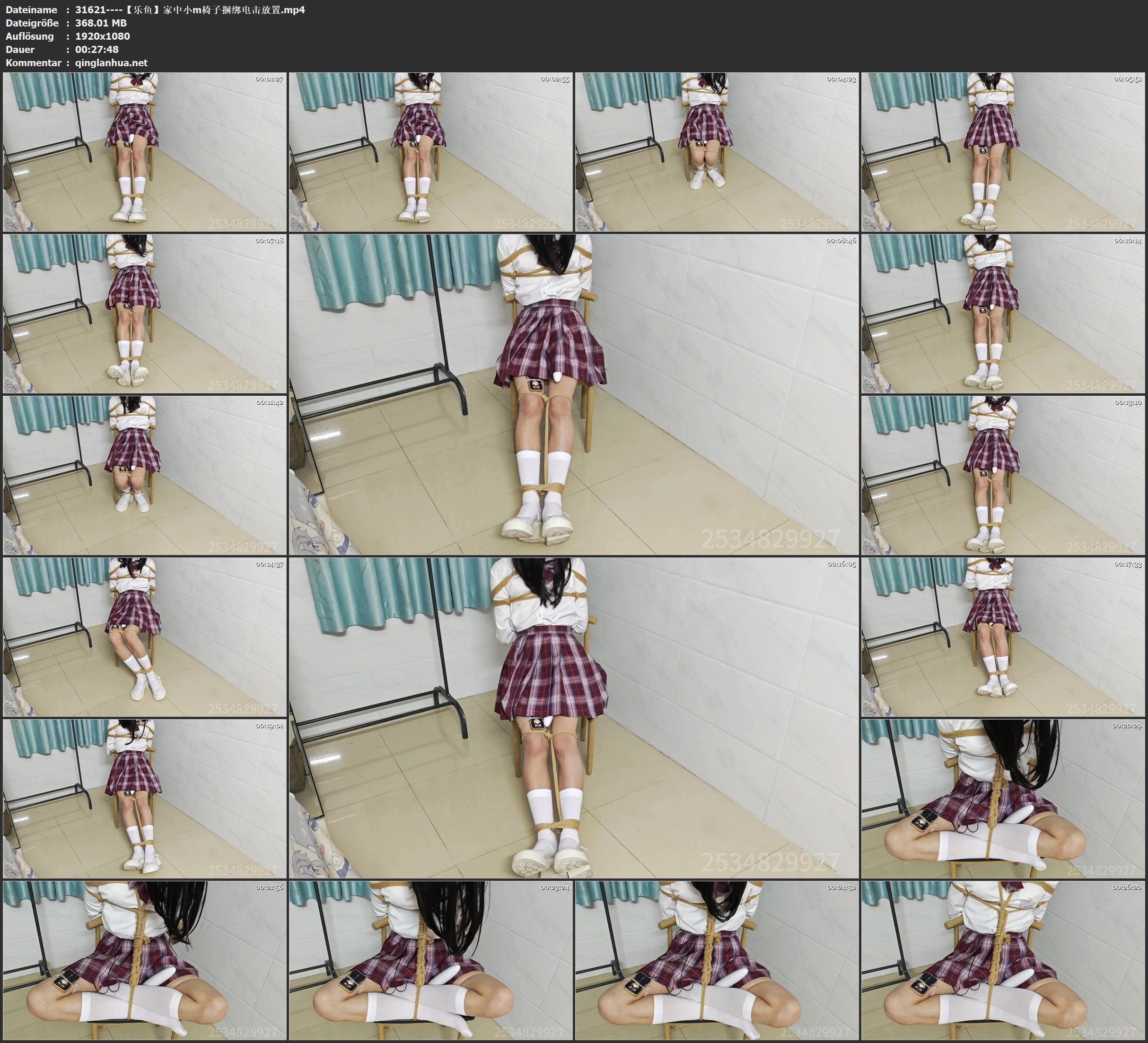Click the 00:13:10 frame preview
Image resolution: width=1148 pixels, height=1043 pixels.
click(1003, 475)
